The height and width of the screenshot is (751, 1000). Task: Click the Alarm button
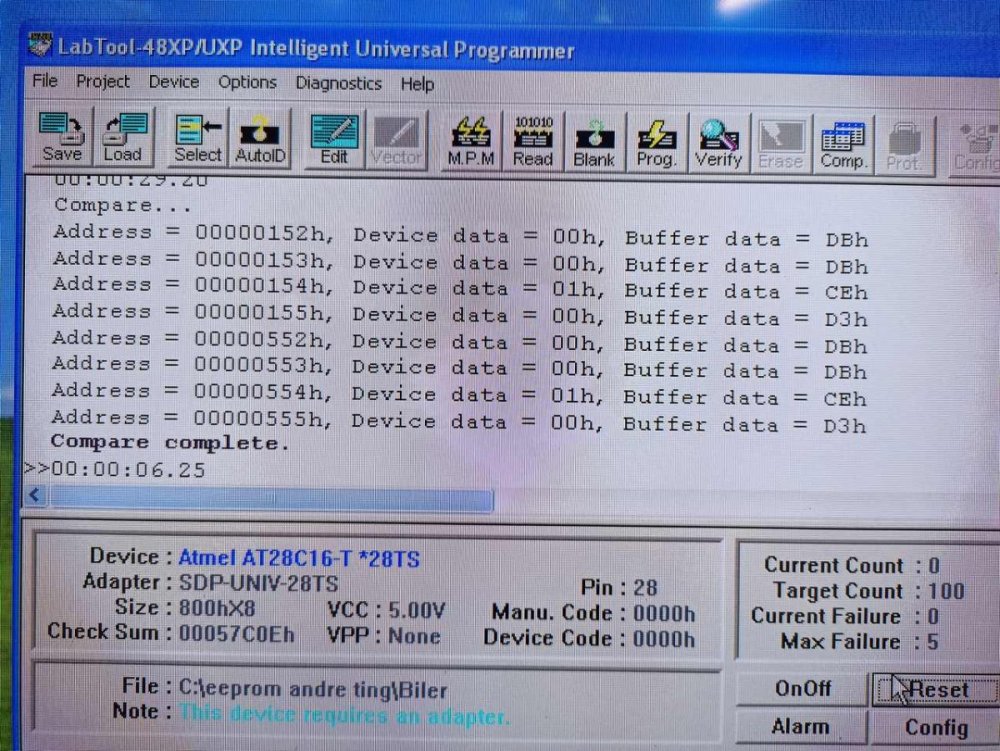tap(801, 727)
